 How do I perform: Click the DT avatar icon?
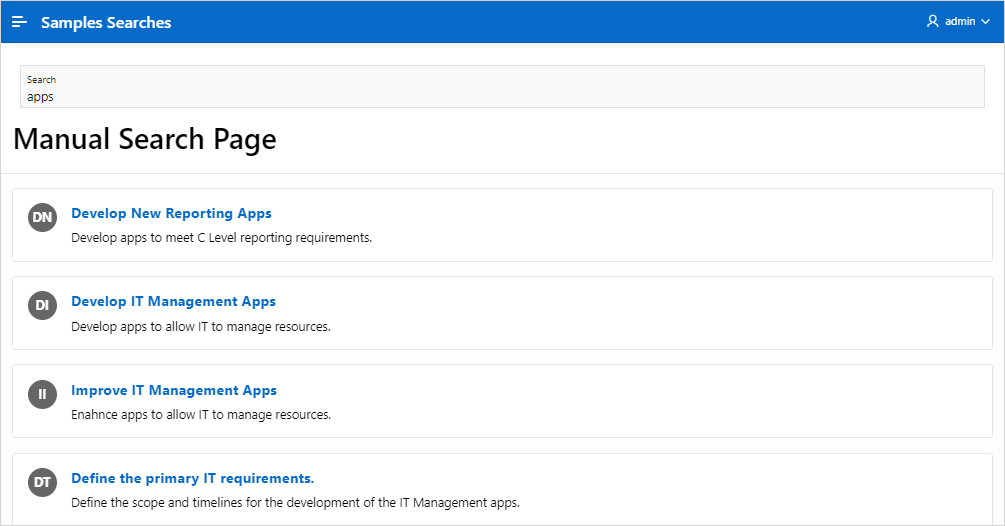tap(42, 482)
